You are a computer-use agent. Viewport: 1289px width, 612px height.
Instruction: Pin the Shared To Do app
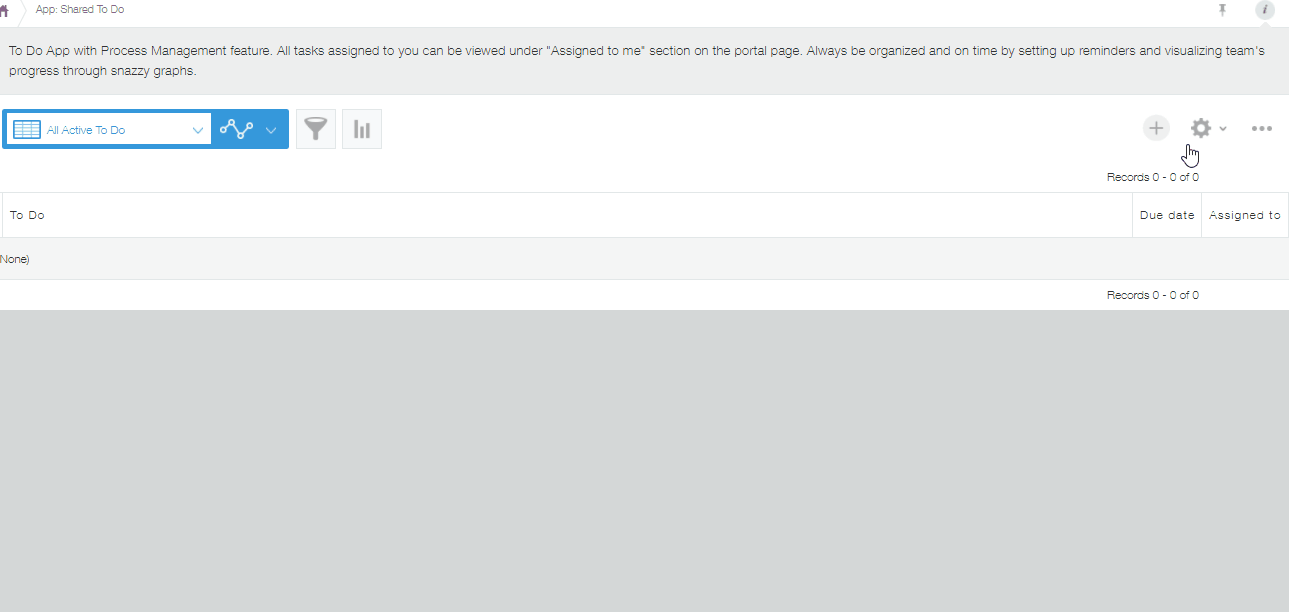pos(1222,10)
